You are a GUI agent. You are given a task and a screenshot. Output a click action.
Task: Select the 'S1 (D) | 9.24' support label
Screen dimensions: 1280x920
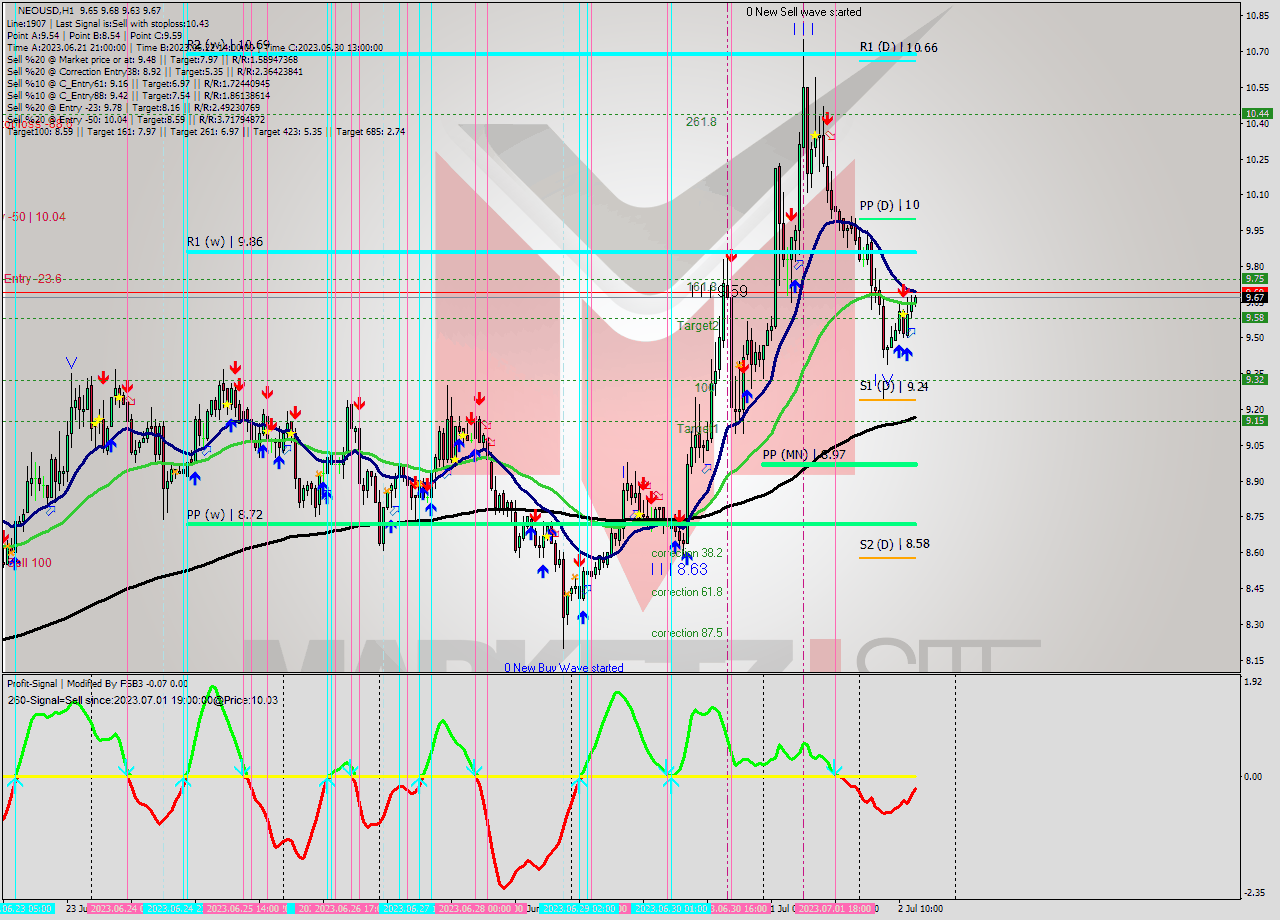click(x=894, y=386)
